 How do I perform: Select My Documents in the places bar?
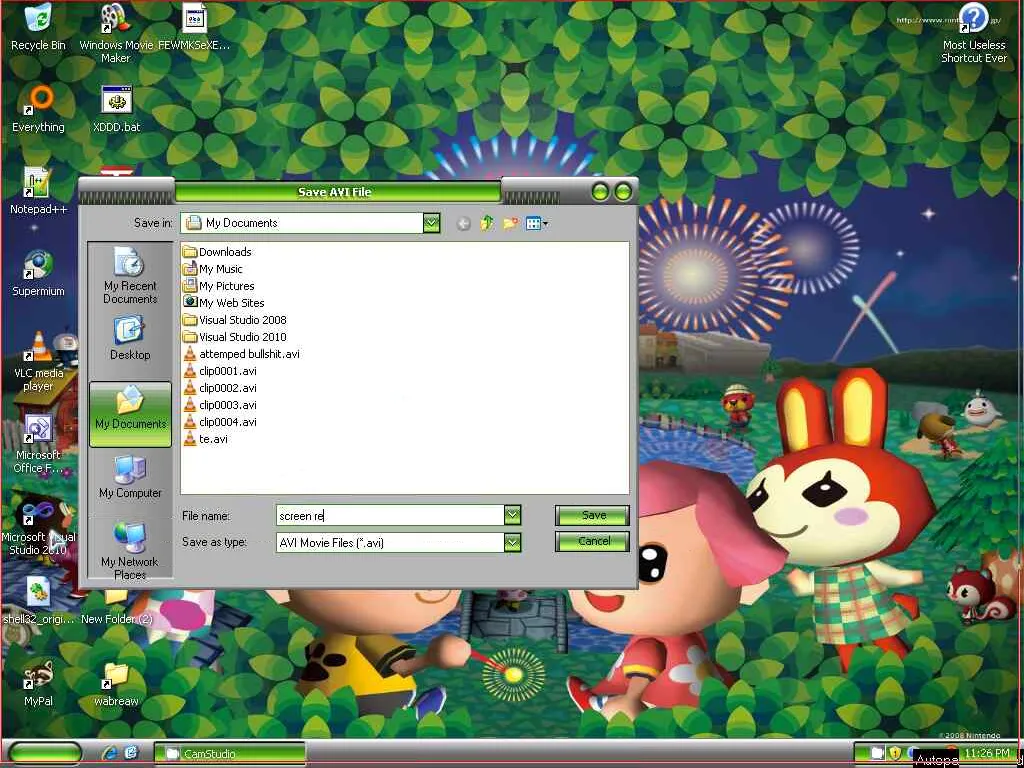coord(130,414)
